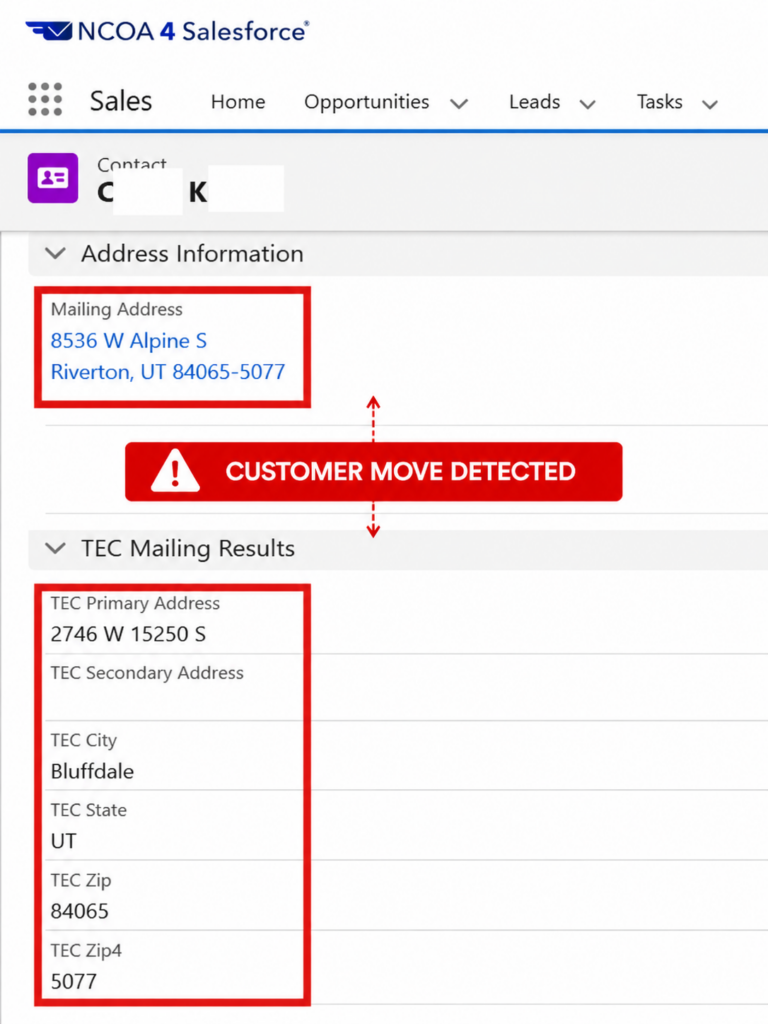Open the Tasks dropdown chevron
This screenshot has height=1024, width=768.
[x=710, y=104]
